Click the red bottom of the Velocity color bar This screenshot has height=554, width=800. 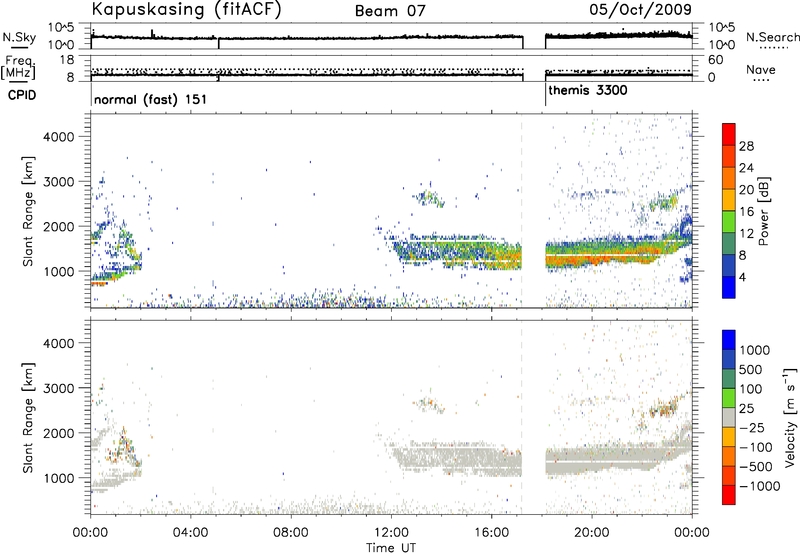coord(729,495)
